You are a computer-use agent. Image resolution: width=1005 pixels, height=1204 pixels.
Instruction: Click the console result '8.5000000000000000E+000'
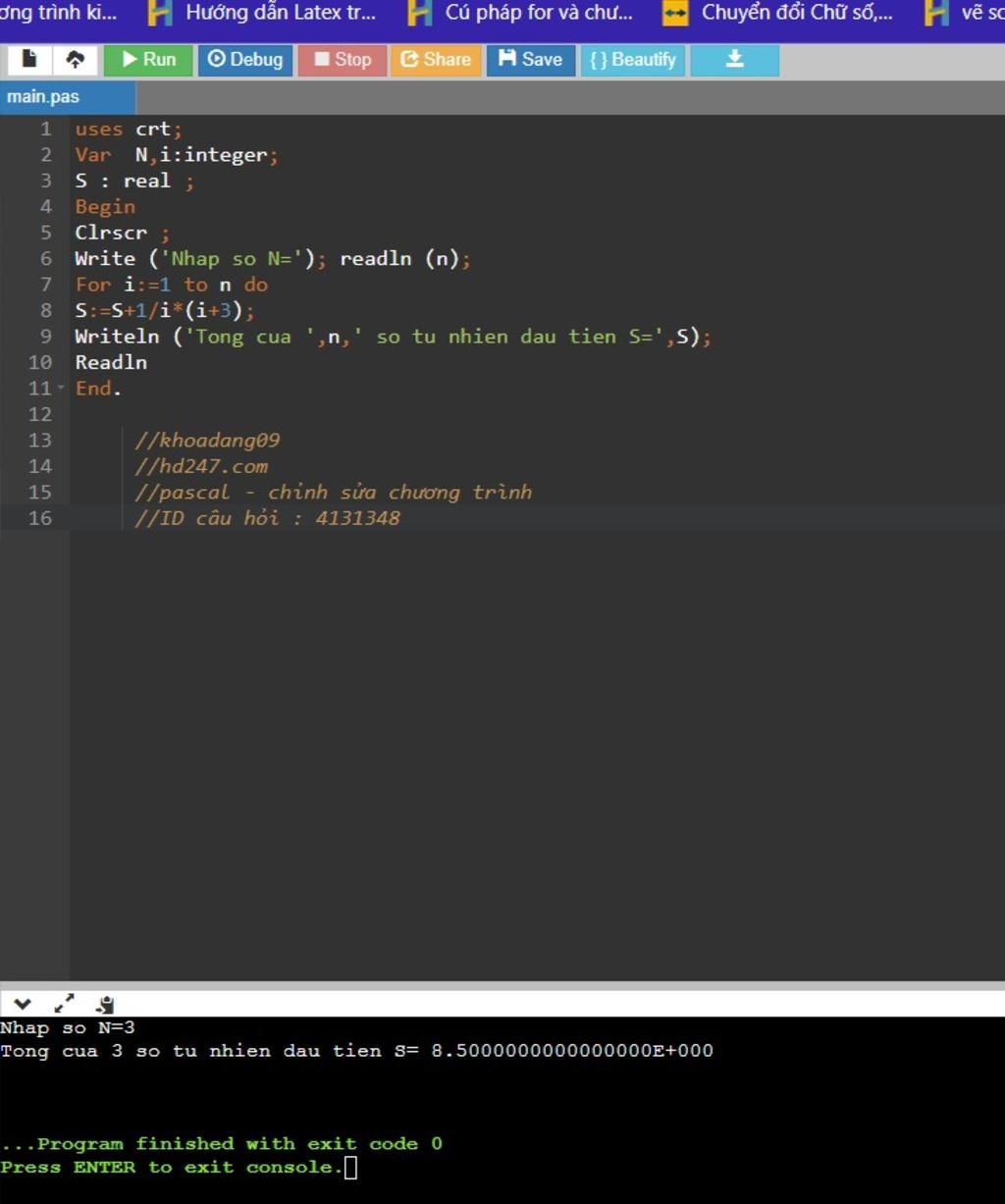pyautogui.click(x=572, y=1051)
